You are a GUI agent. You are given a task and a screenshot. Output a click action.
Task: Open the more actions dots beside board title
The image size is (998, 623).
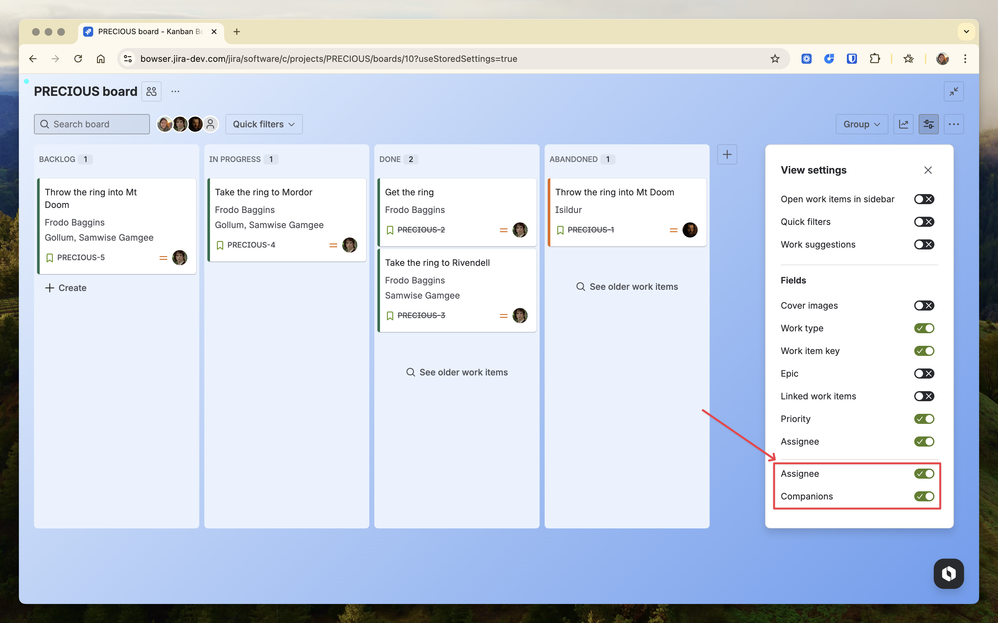point(175,92)
